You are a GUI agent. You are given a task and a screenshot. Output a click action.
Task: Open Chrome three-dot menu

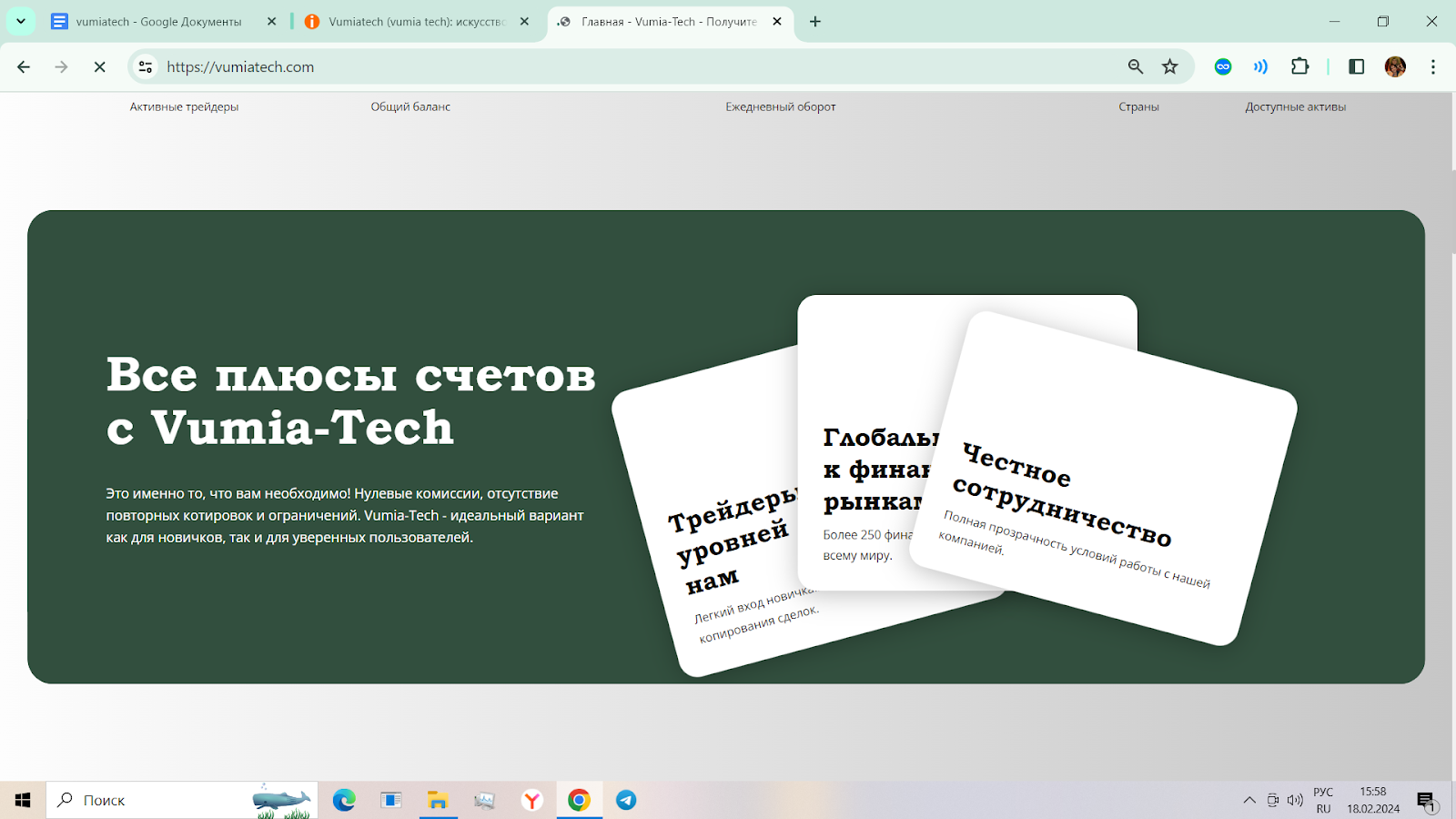tap(1433, 66)
